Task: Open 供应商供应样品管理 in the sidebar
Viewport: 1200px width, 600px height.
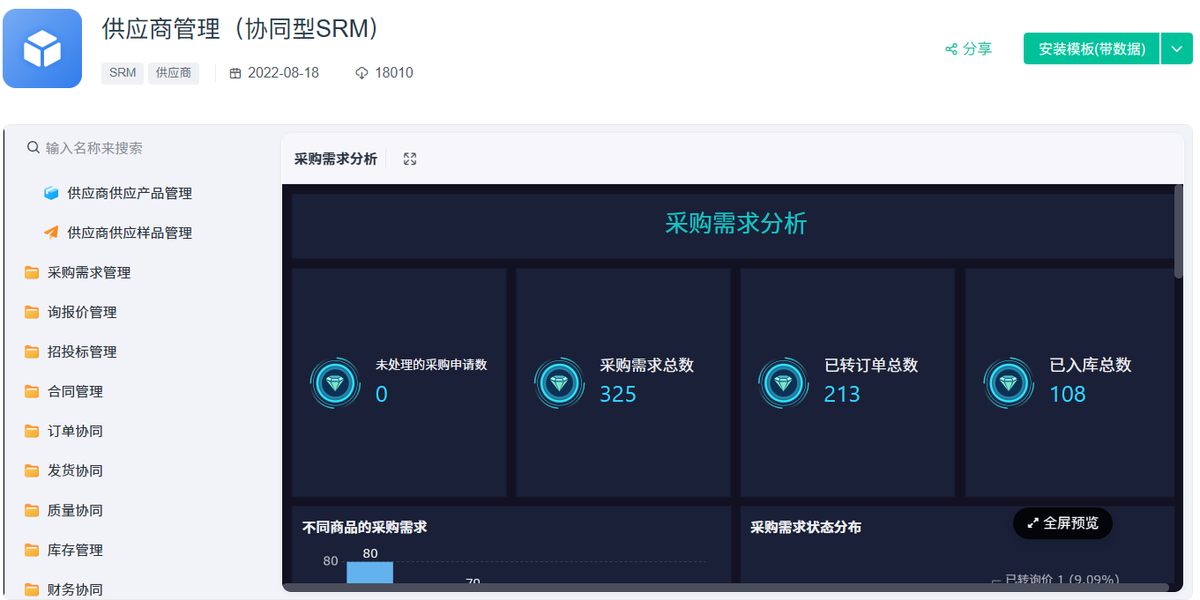Action: (129, 233)
